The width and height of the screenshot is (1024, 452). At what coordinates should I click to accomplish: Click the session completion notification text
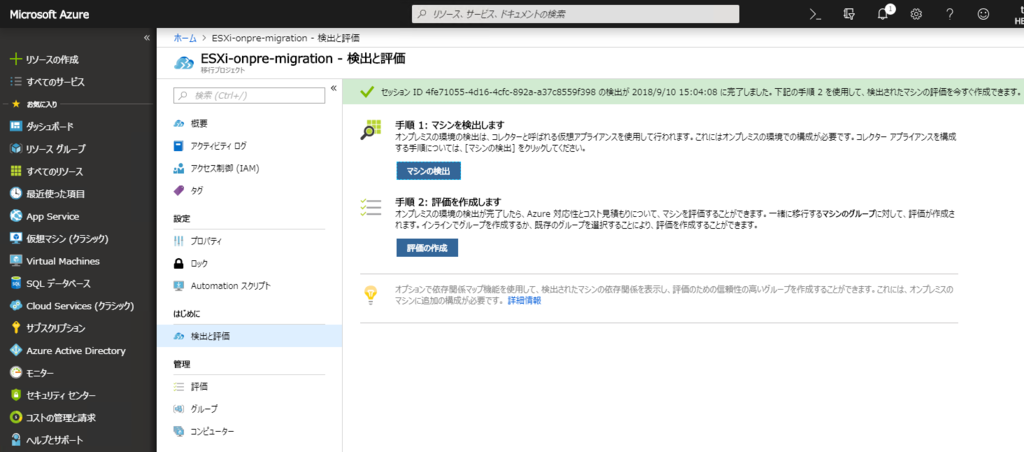699,92
